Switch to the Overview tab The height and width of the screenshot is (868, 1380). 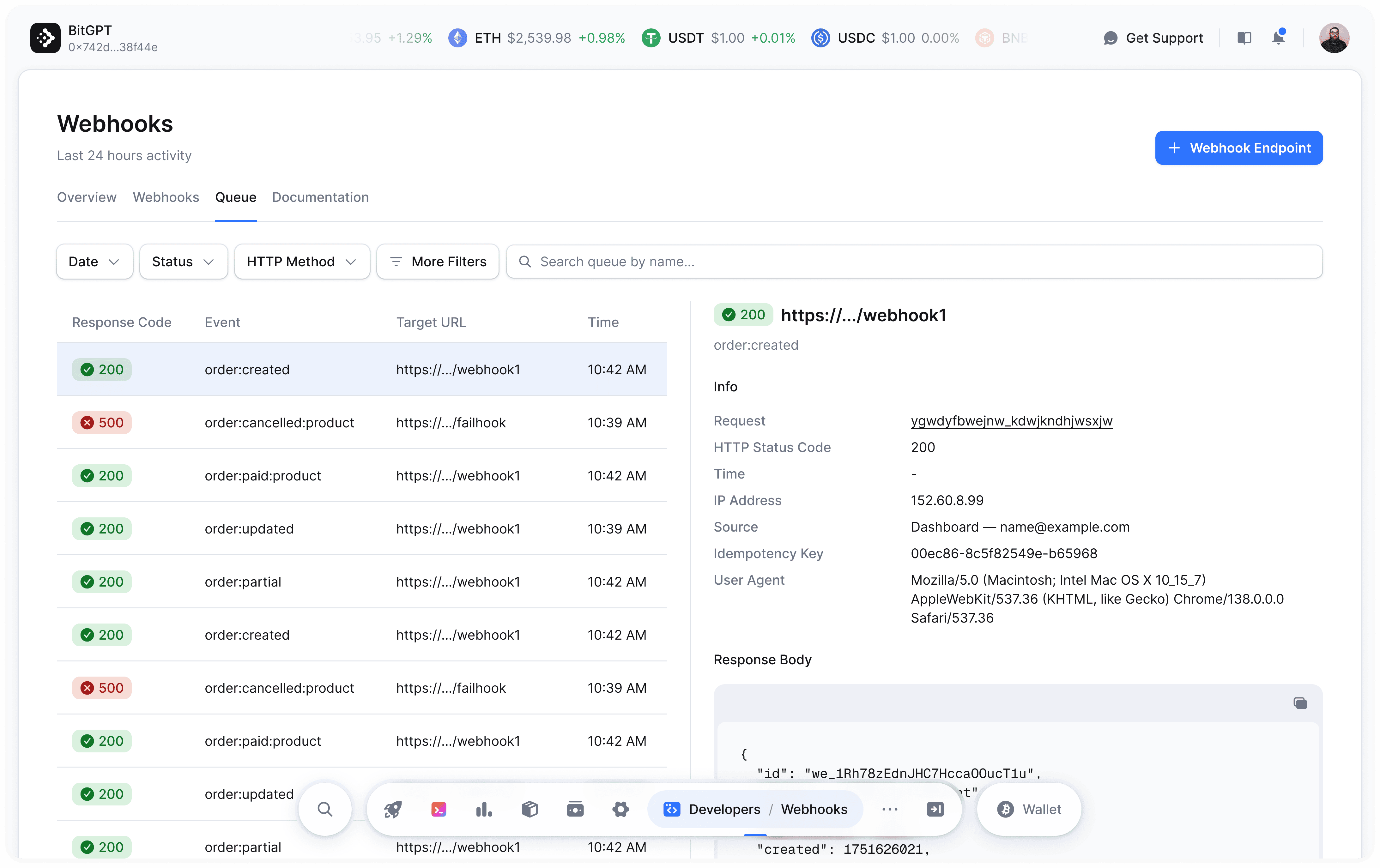(86, 197)
